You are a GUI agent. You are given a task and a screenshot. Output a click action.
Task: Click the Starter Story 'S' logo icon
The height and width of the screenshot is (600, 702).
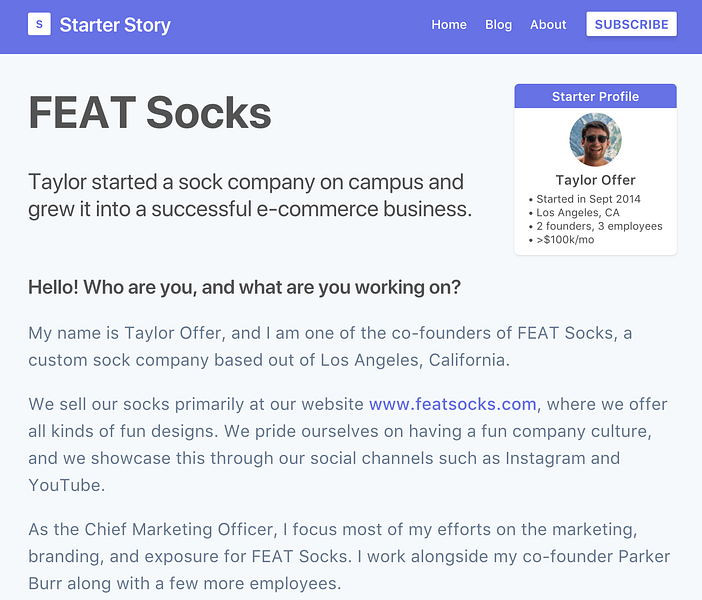pyautogui.click(x=39, y=24)
